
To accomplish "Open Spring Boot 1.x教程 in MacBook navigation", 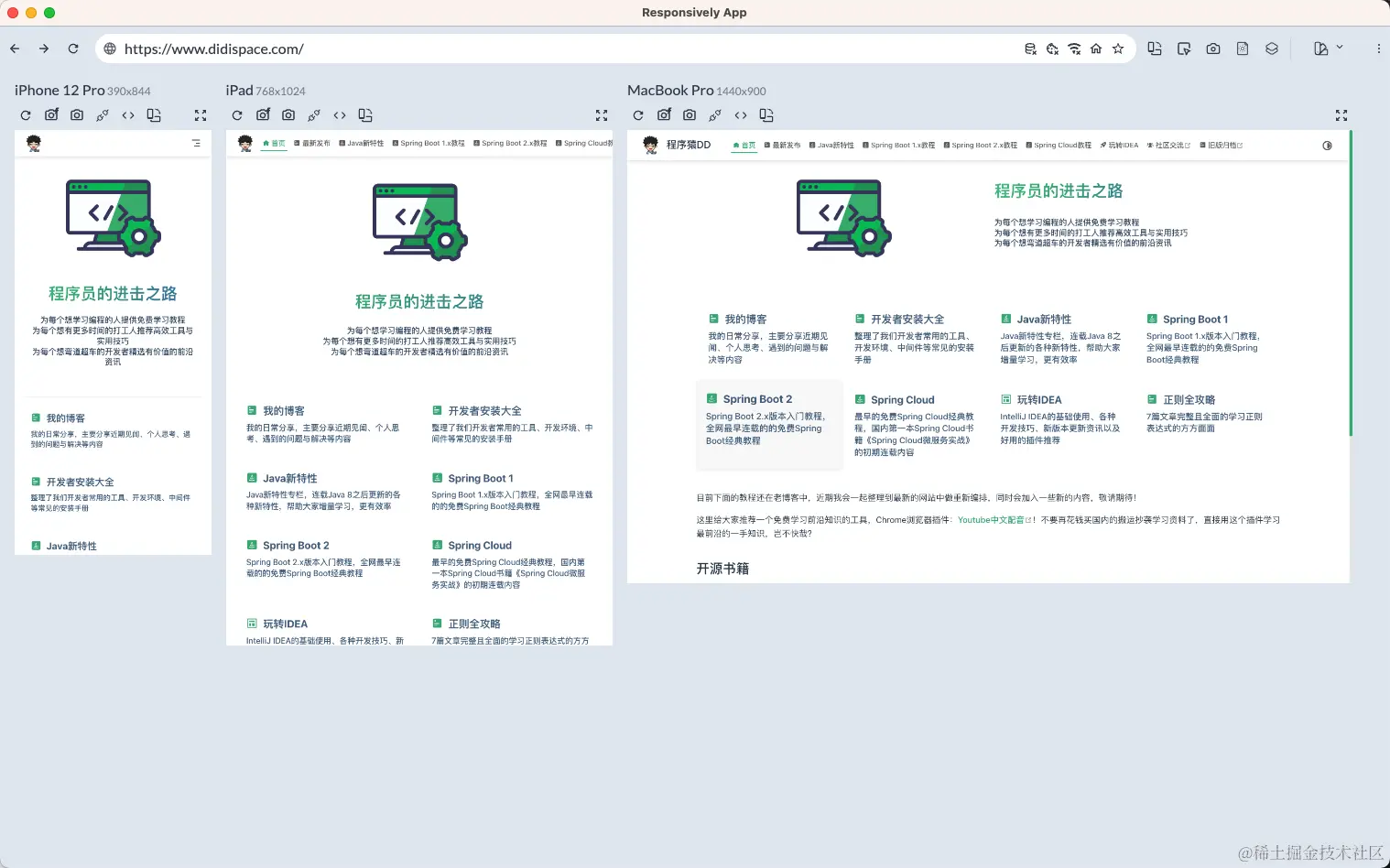I will 899,146.
